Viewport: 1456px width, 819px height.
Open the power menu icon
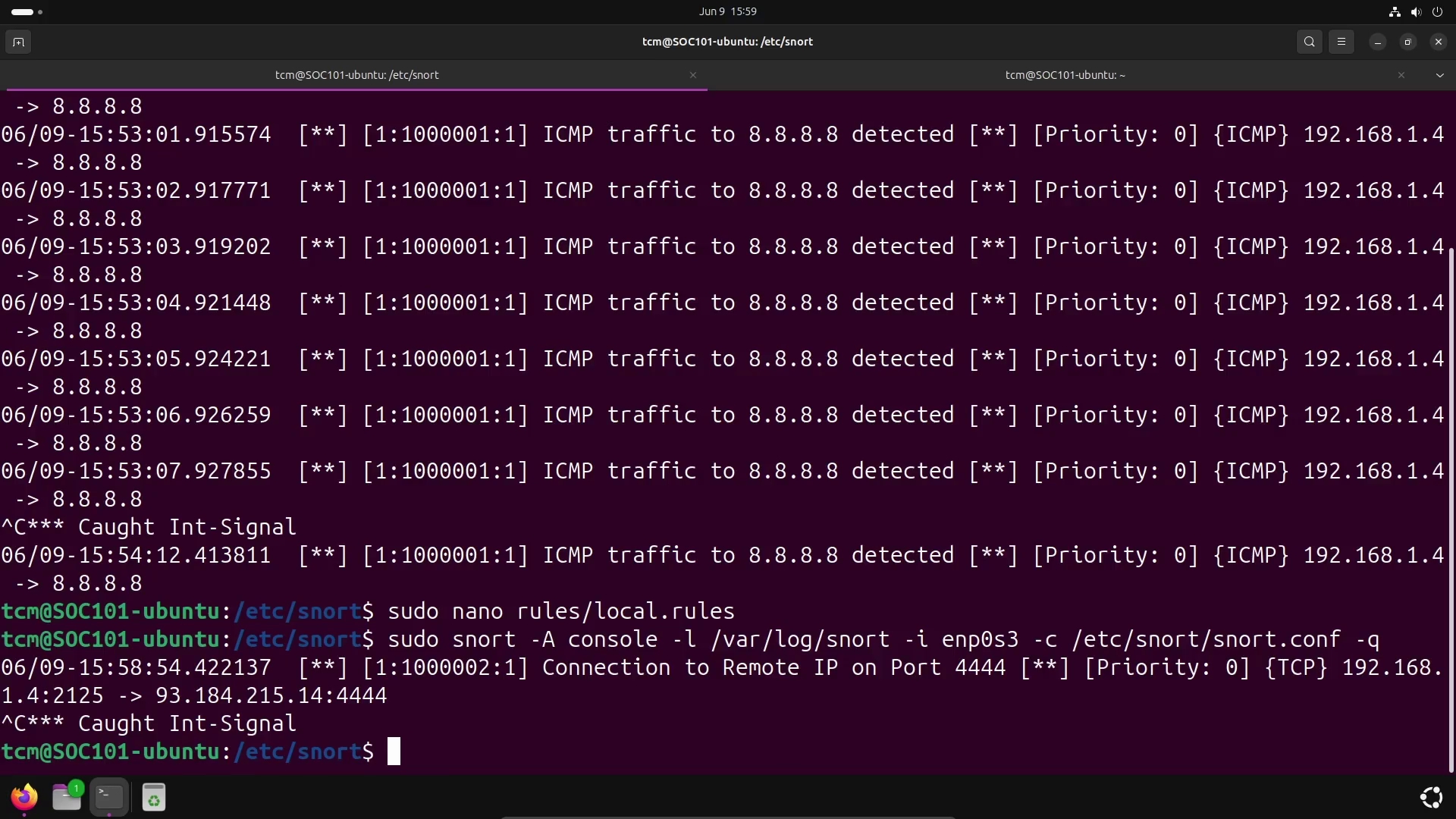pos(1436,11)
